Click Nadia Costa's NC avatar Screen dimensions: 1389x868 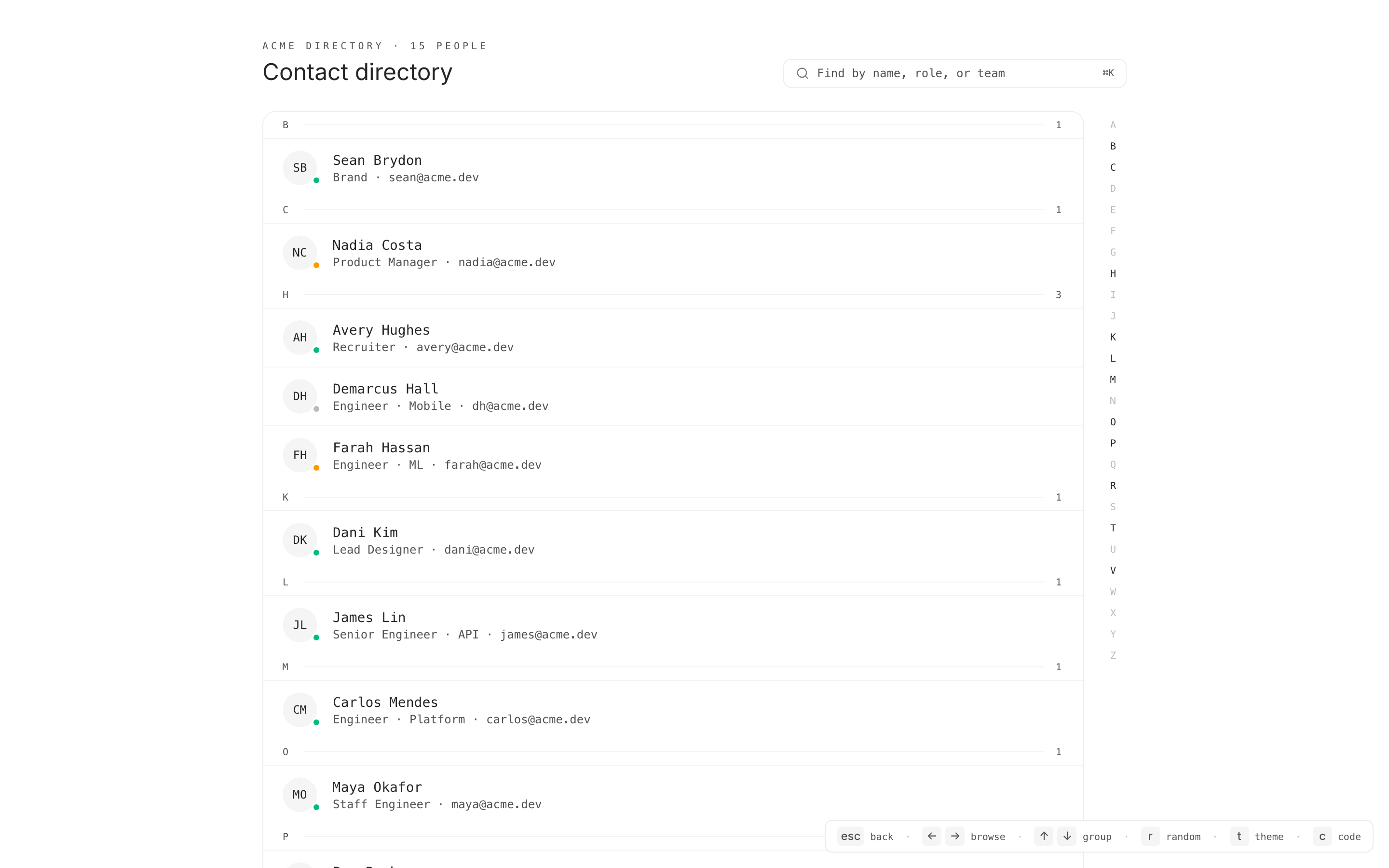(300, 253)
